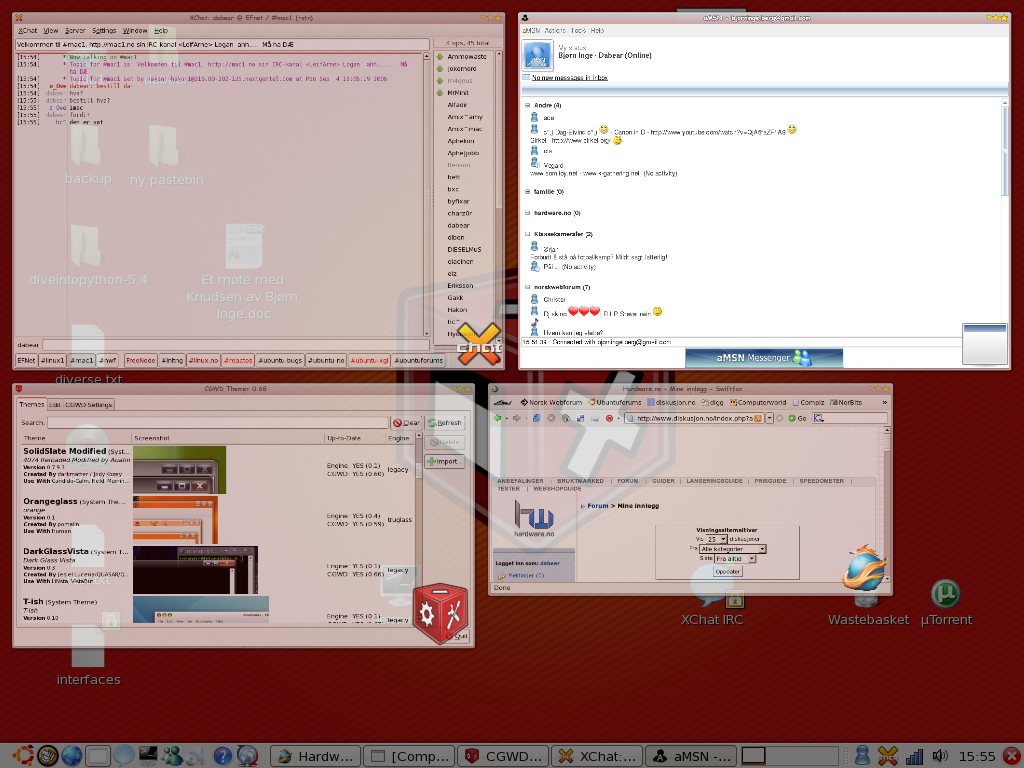
Task: Click the Import button in CGWD Themer
Action: pyautogui.click(x=445, y=461)
